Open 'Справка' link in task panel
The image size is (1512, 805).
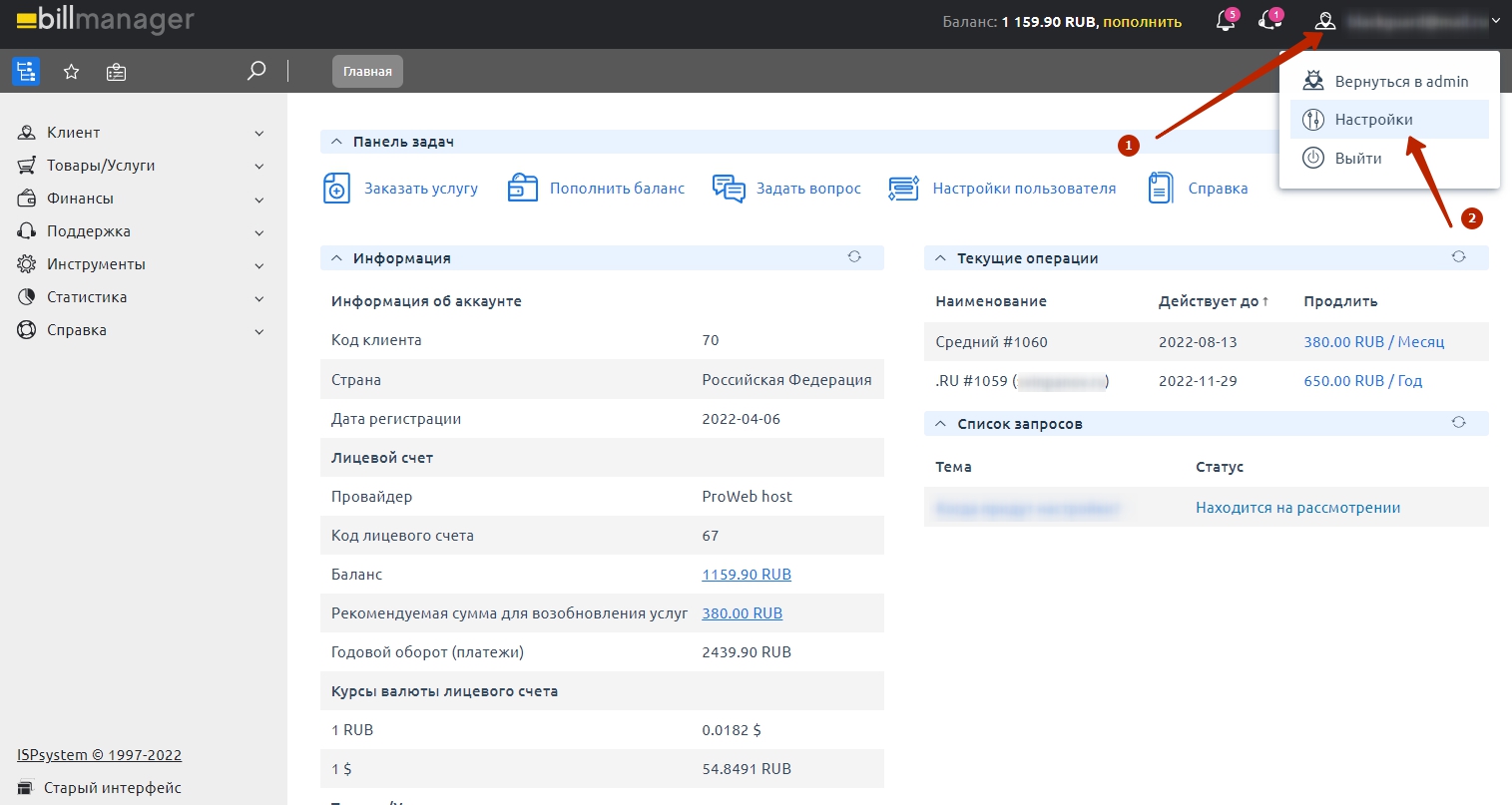coord(1218,189)
